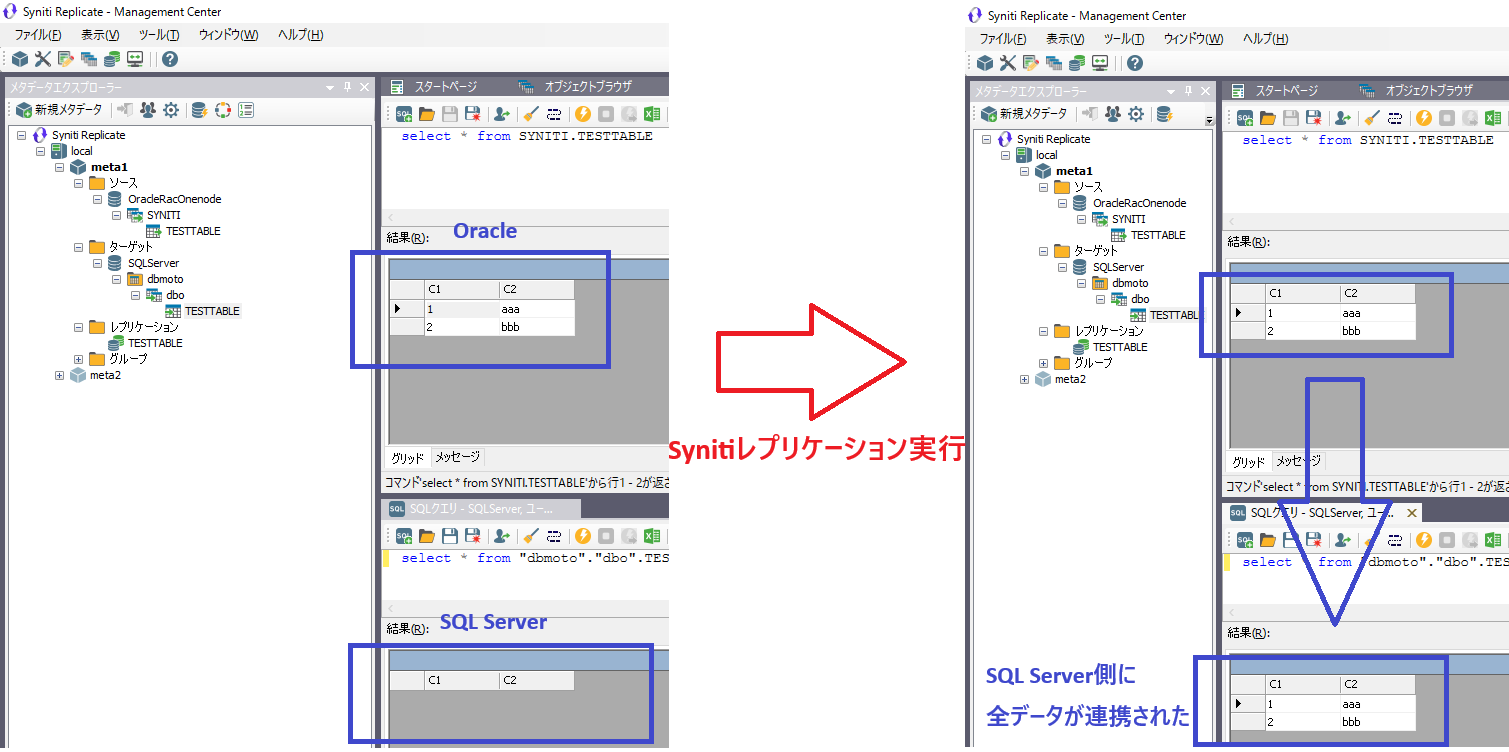The image size is (1509, 752).
Task: Click the word wrap icon in left Oracle query toolbar
Action: (x=553, y=115)
